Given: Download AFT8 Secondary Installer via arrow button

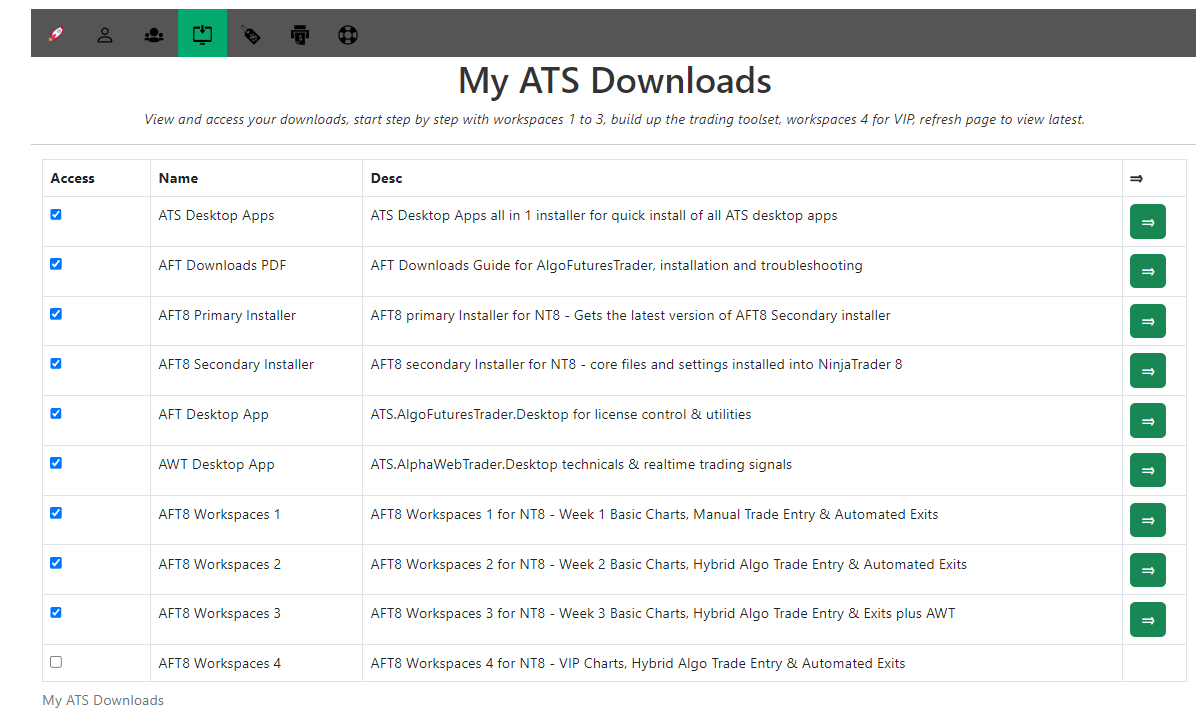Looking at the screenshot, I should pyautogui.click(x=1147, y=371).
